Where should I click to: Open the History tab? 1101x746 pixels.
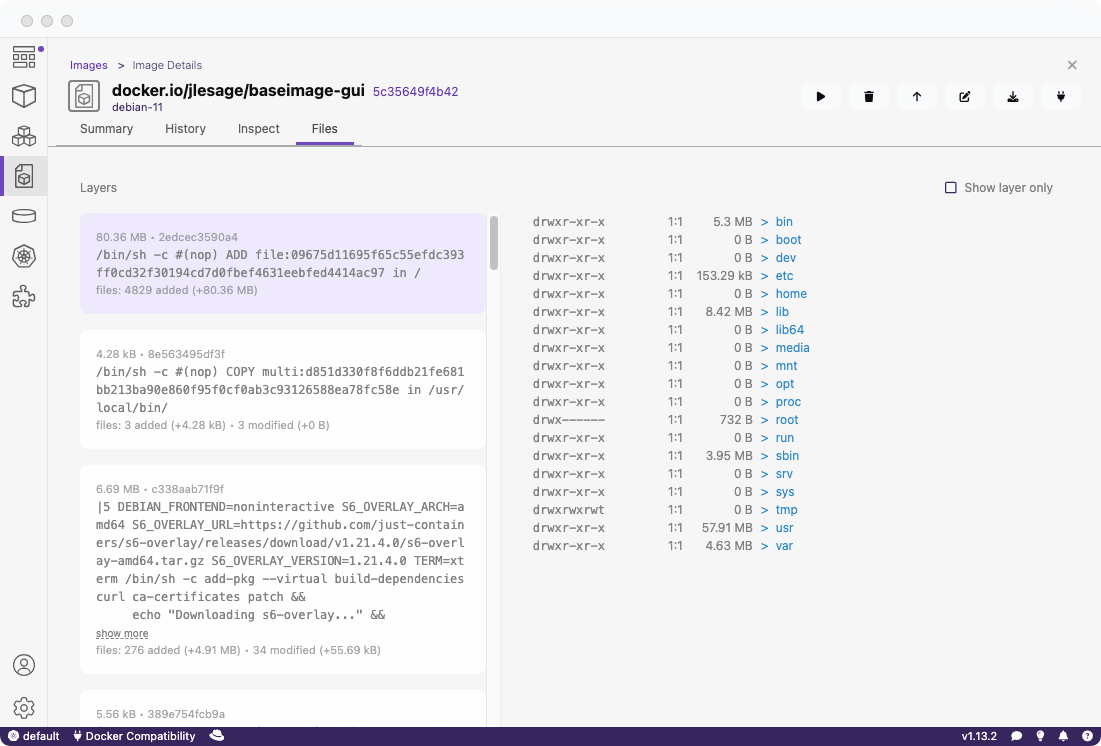[x=185, y=129]
